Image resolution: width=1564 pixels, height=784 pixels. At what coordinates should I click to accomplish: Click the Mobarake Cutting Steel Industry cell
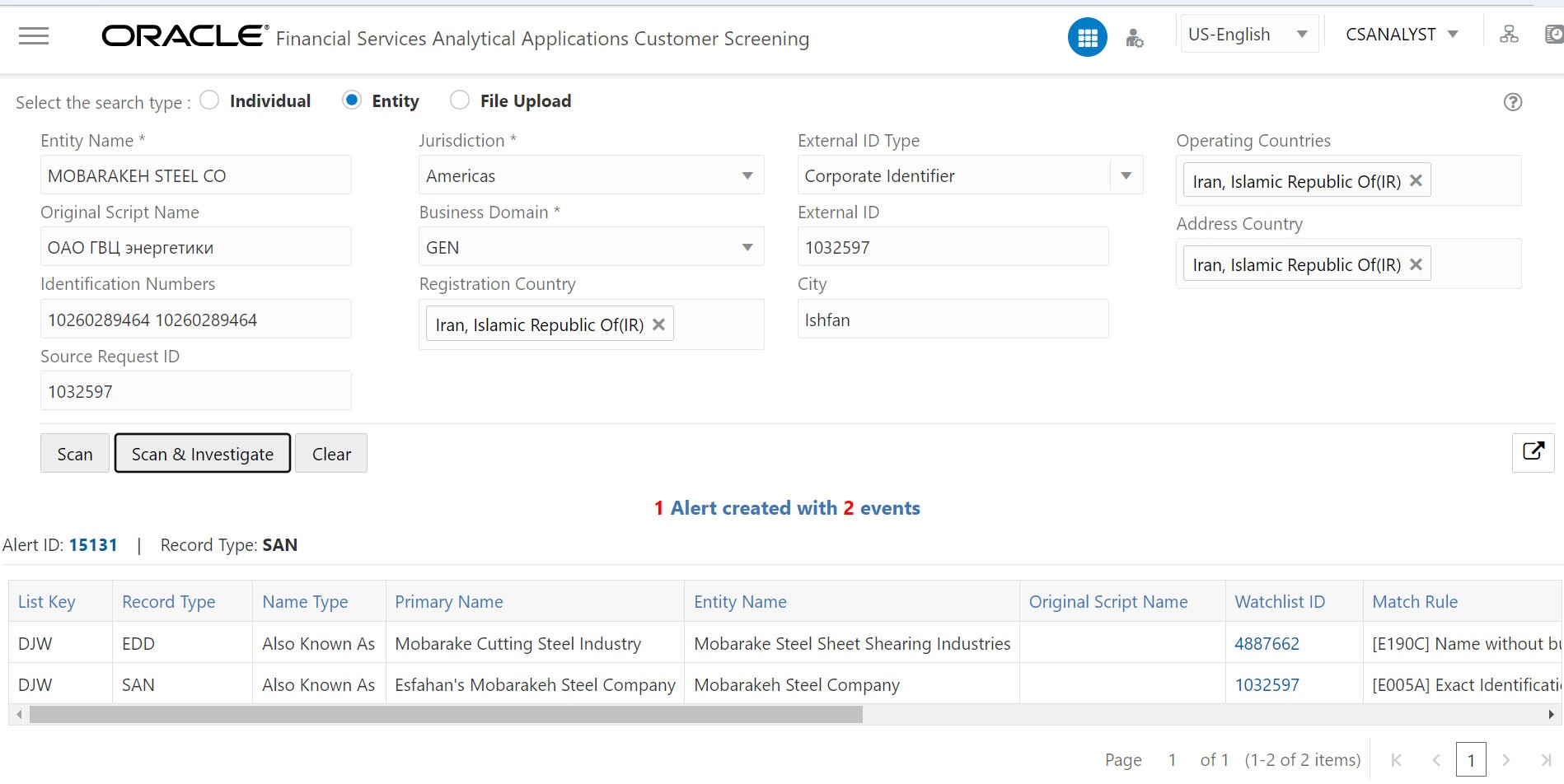535,643
